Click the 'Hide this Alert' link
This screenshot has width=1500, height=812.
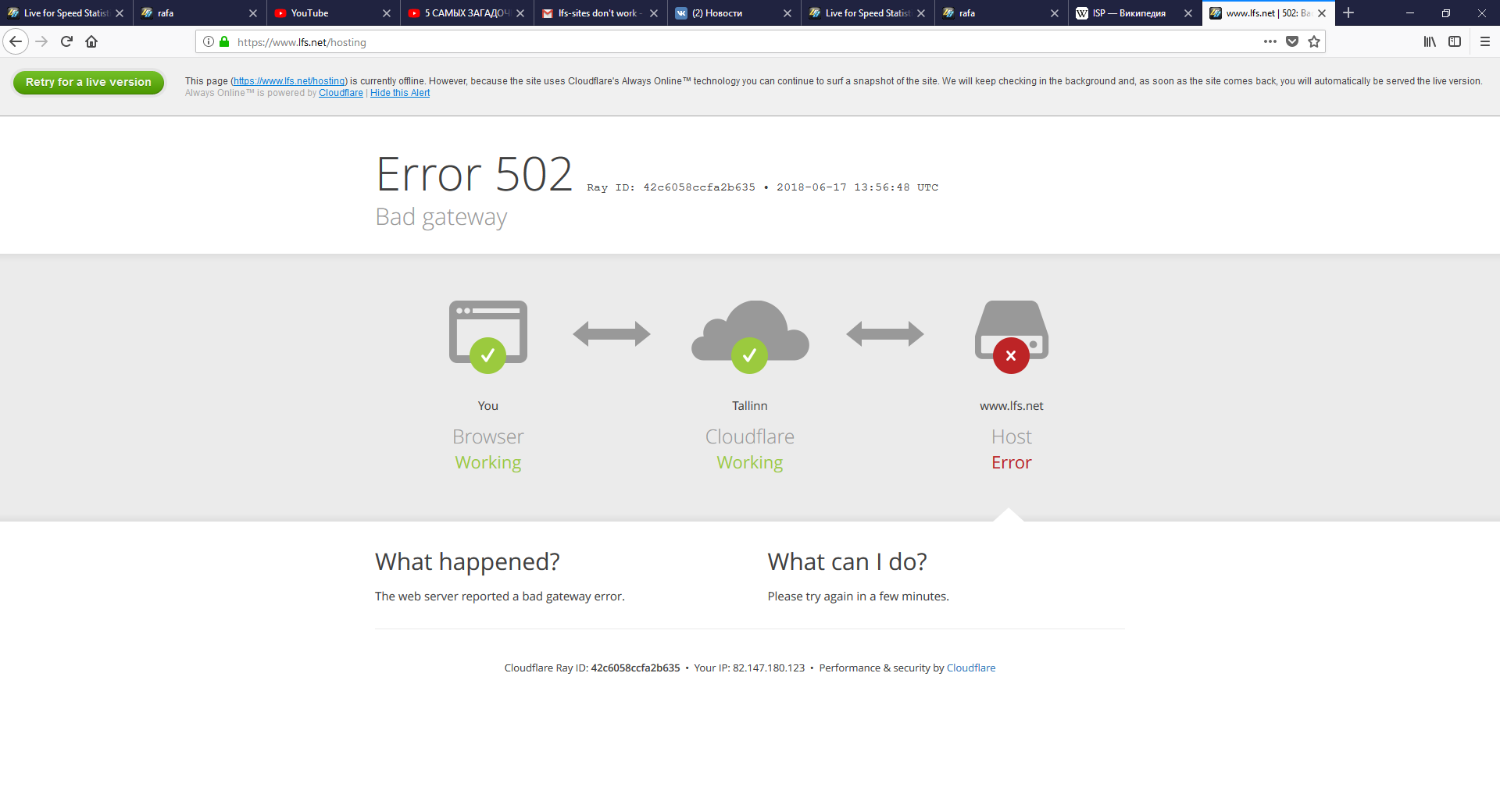tap(400, 93)
